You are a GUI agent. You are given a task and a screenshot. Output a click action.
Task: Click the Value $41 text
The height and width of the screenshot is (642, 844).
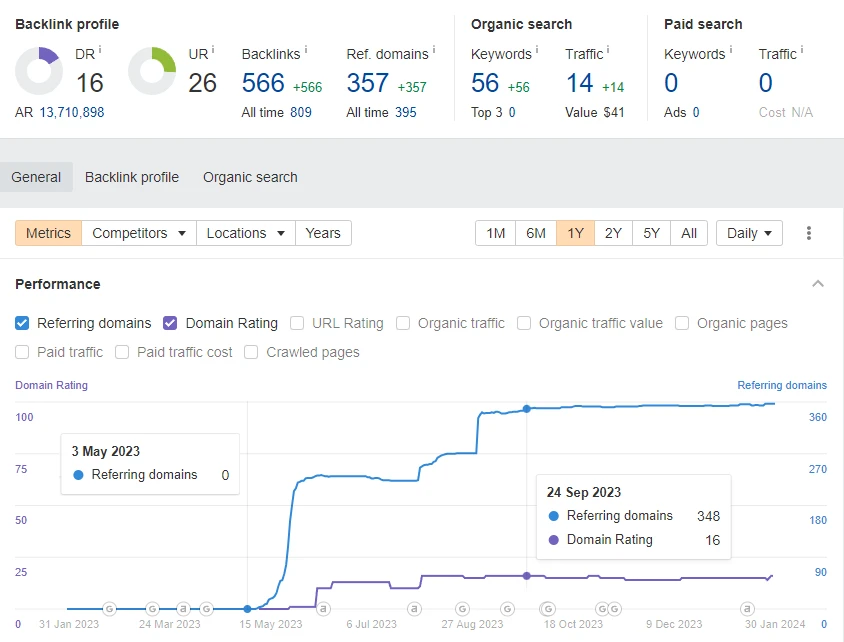[x=595, y=112]
